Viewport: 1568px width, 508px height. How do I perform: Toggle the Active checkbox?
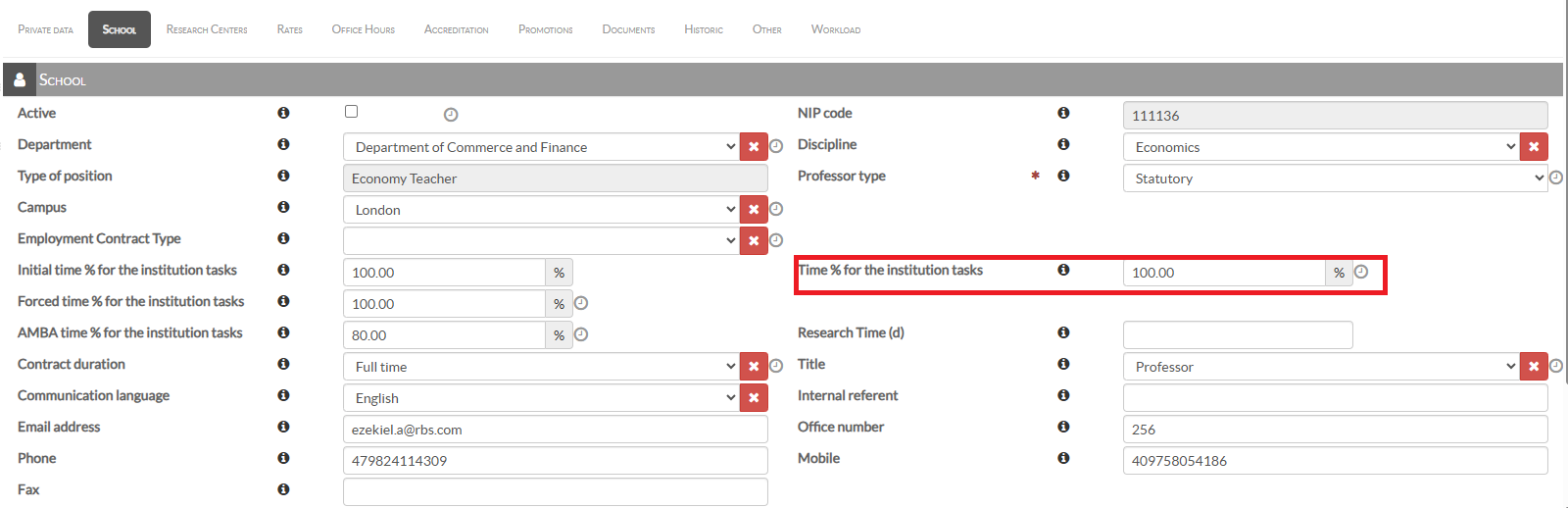click(x=352, y=112)
